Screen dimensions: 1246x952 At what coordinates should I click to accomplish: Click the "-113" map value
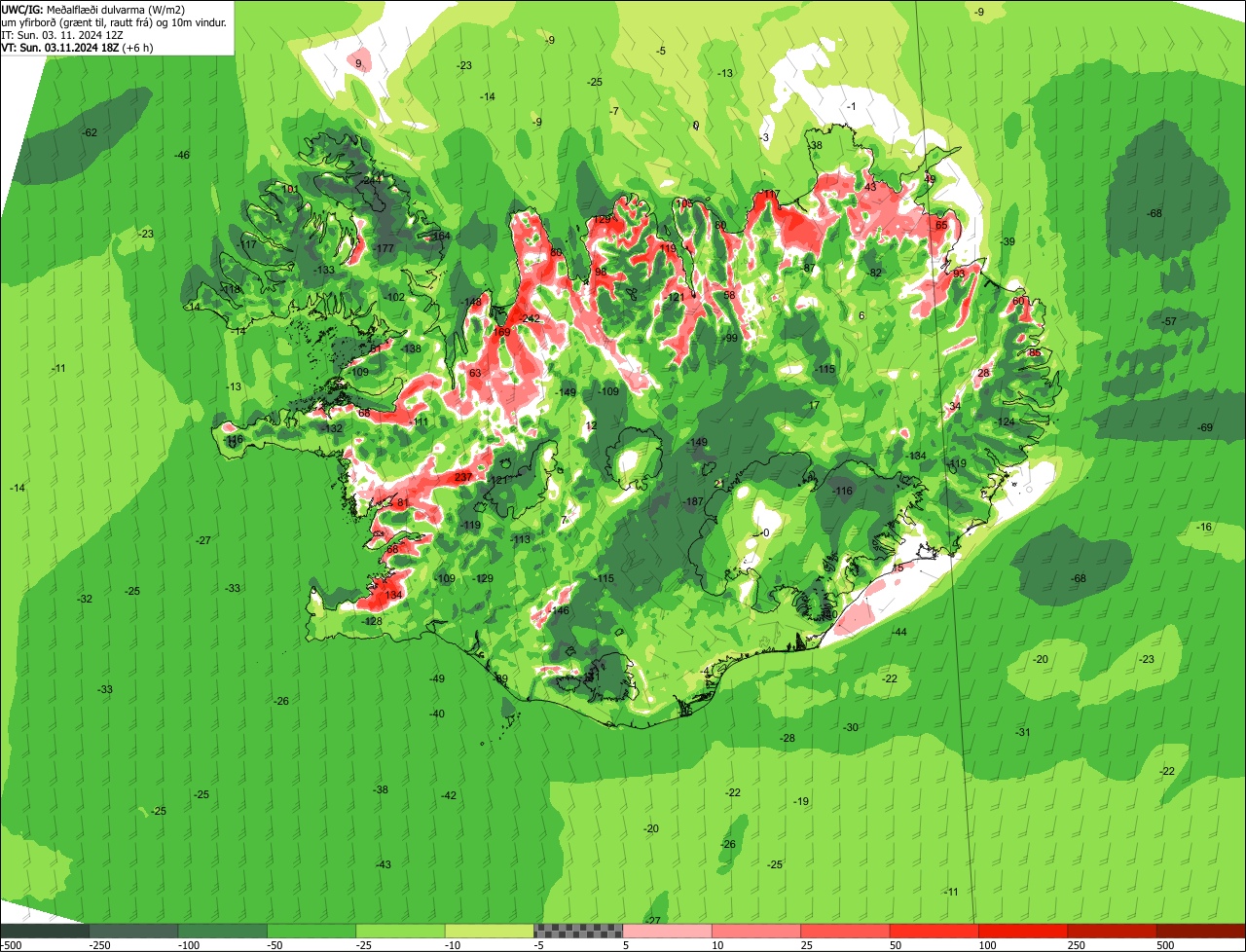[x=521, y=539]
